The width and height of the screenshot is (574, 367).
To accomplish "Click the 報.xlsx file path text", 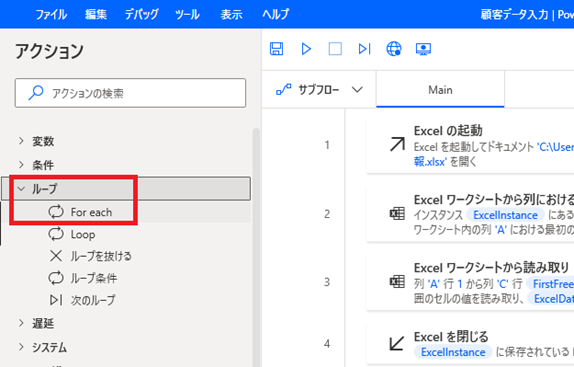I will pyautogui.click(x=430, y=161).
